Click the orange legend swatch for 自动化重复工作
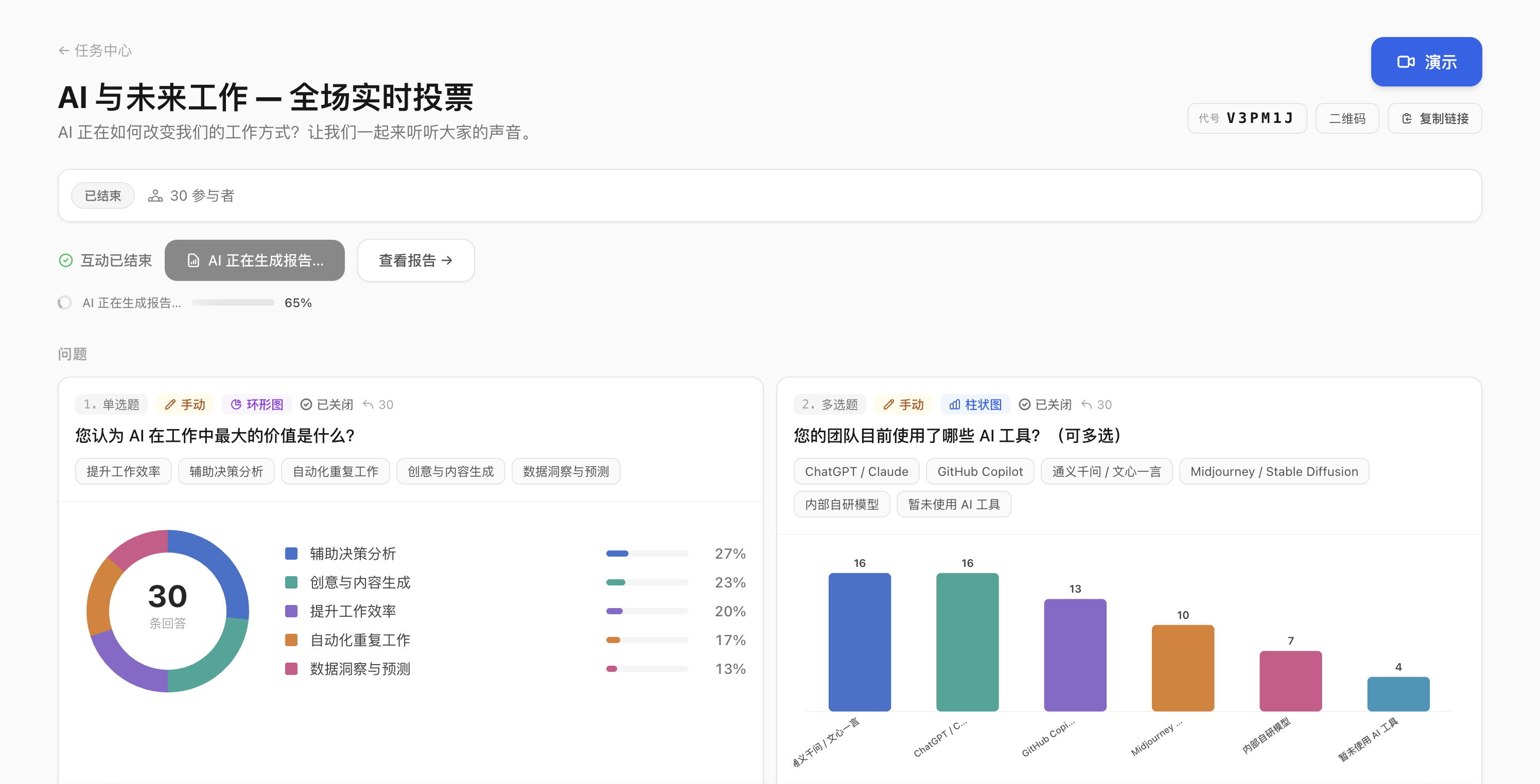The image size is (1540, 784). coord(292,640)
